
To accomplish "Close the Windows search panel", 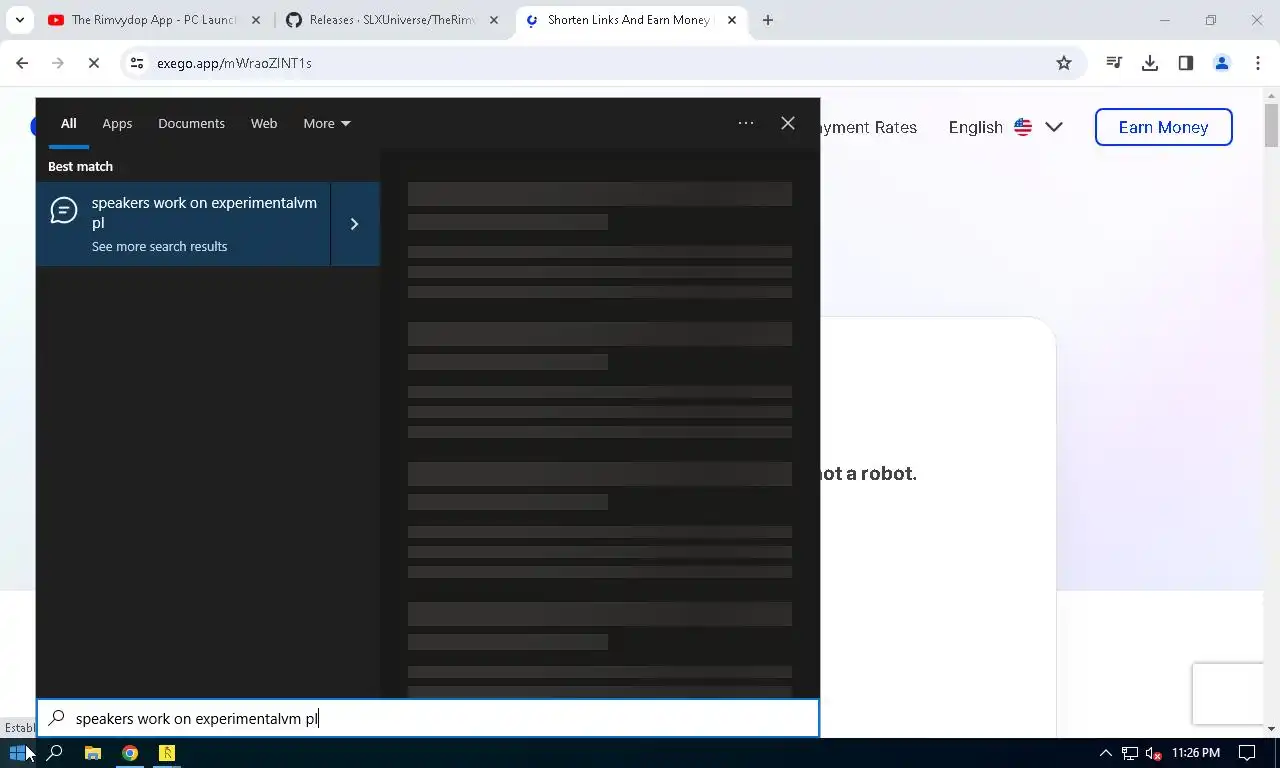I will [x=788, y=123].
